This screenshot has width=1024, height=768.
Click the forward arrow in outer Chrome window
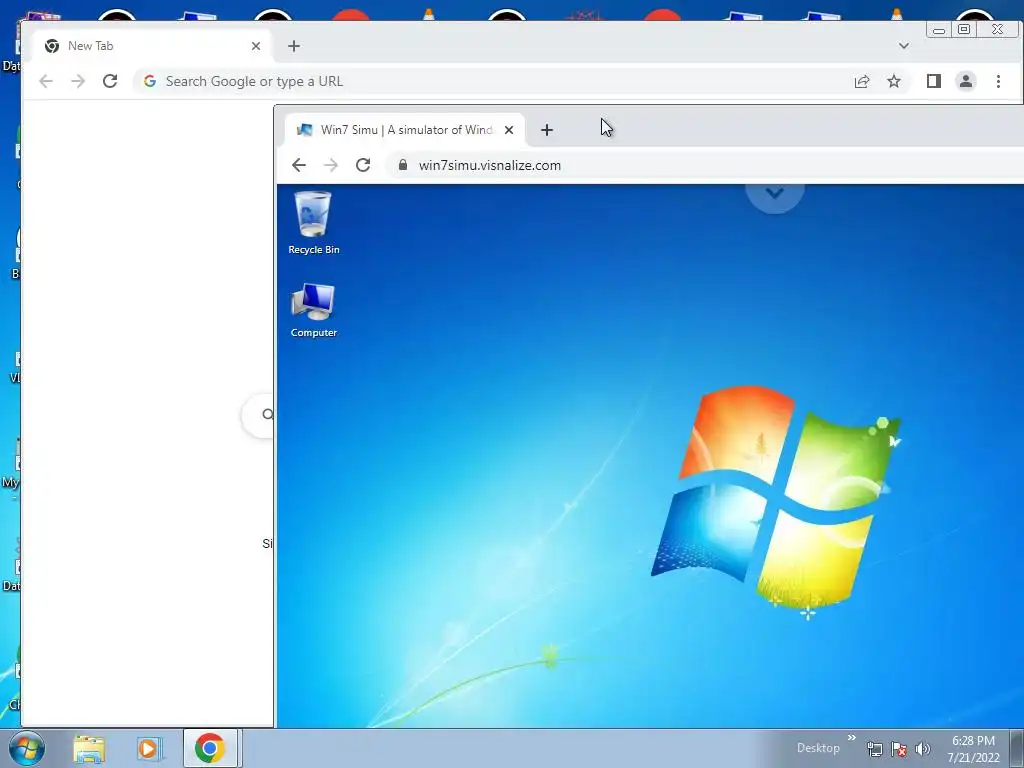coord(78,81)
